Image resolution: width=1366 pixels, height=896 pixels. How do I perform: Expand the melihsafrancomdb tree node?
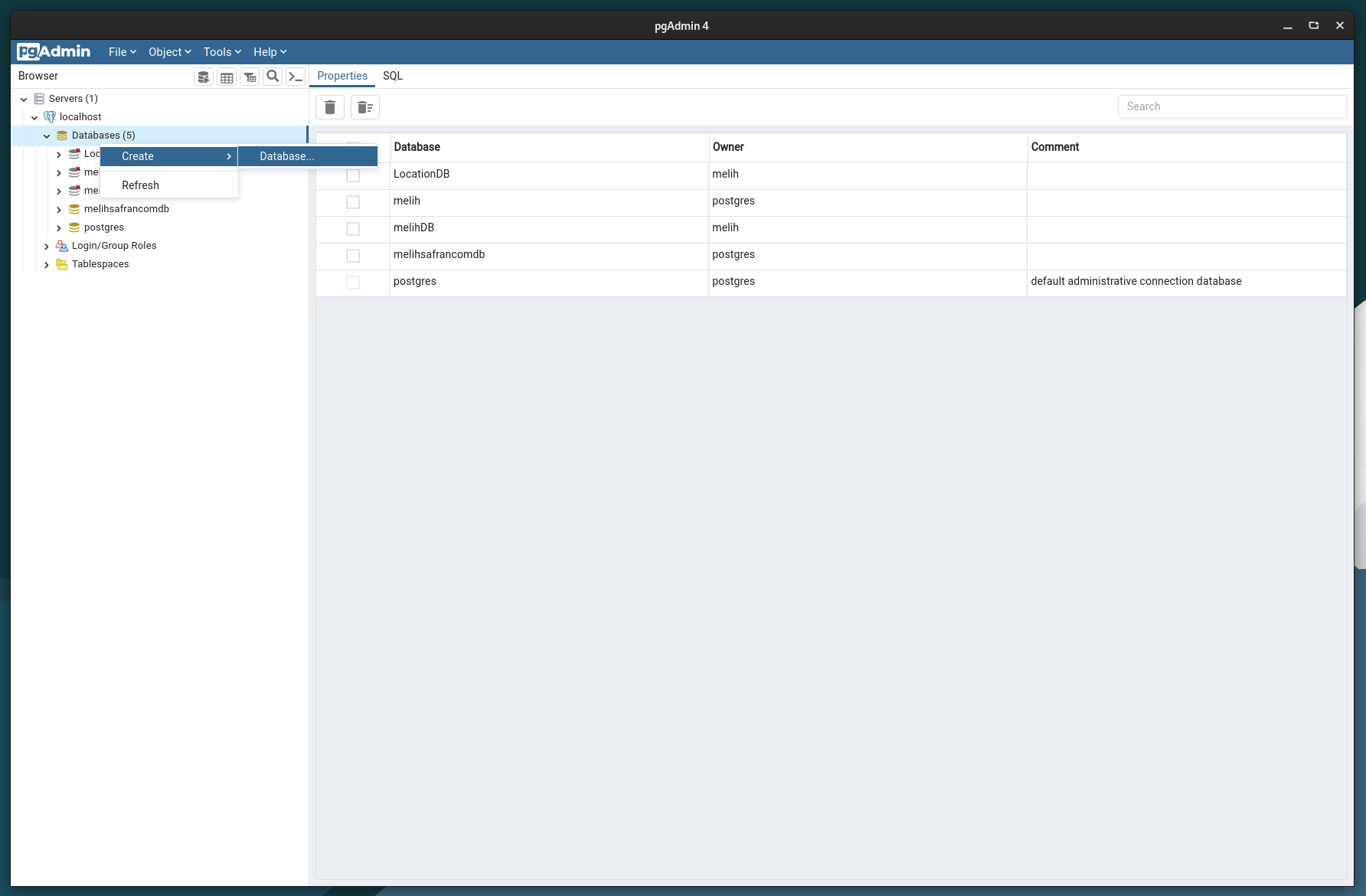pos(59,209)
